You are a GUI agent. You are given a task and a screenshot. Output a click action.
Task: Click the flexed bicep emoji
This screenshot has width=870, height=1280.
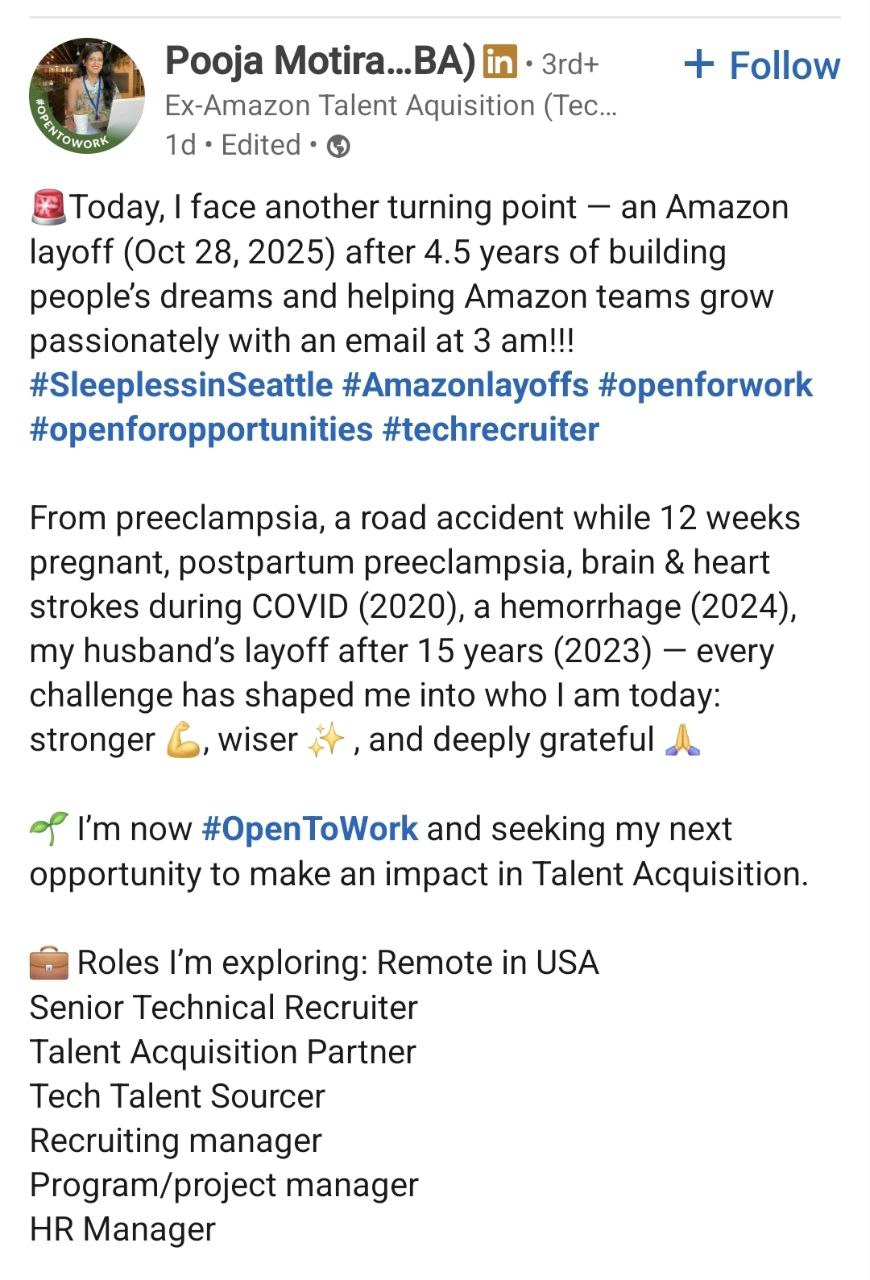[x=183, y=741]
